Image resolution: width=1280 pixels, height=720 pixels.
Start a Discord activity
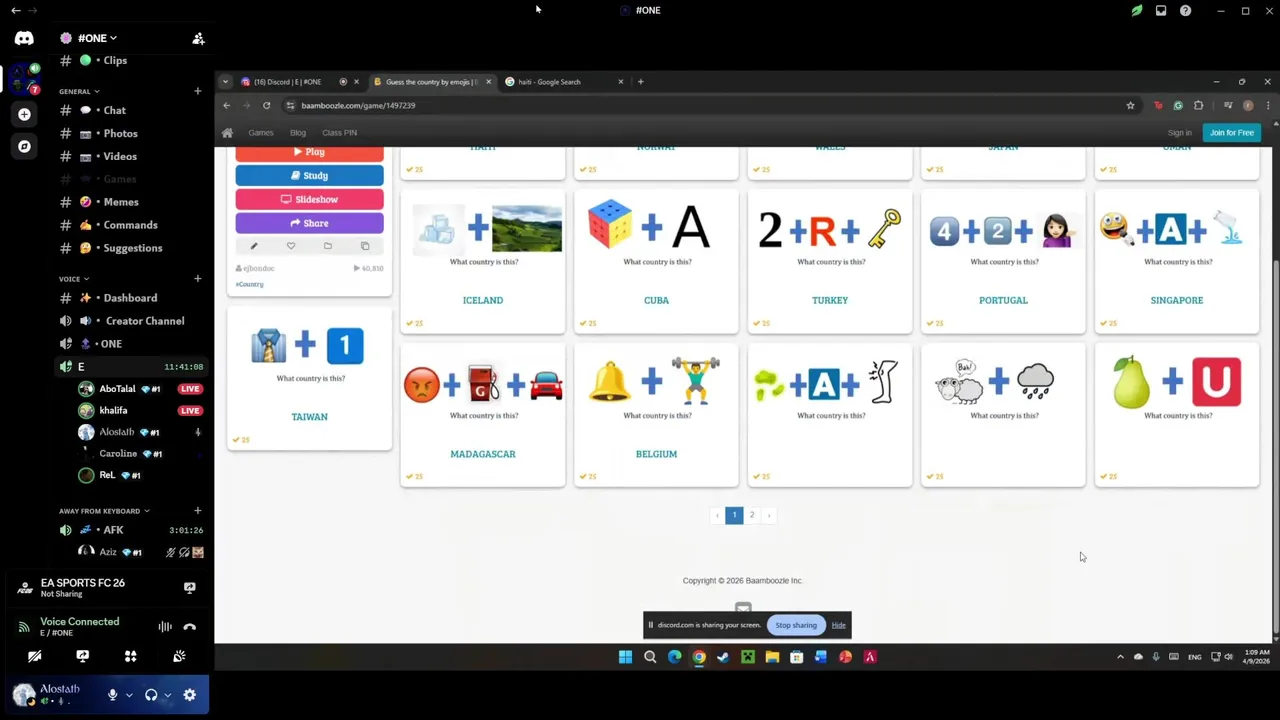click(x=130, y=656)
